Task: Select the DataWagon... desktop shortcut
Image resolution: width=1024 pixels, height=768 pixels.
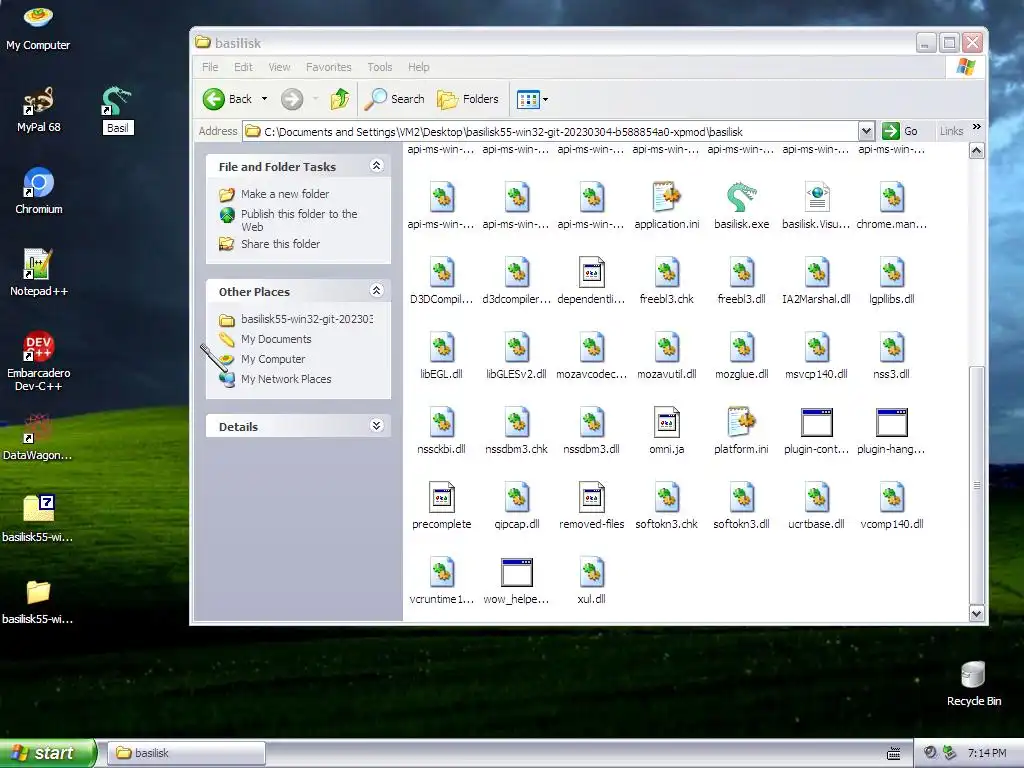Action: (x=39, y=437)
